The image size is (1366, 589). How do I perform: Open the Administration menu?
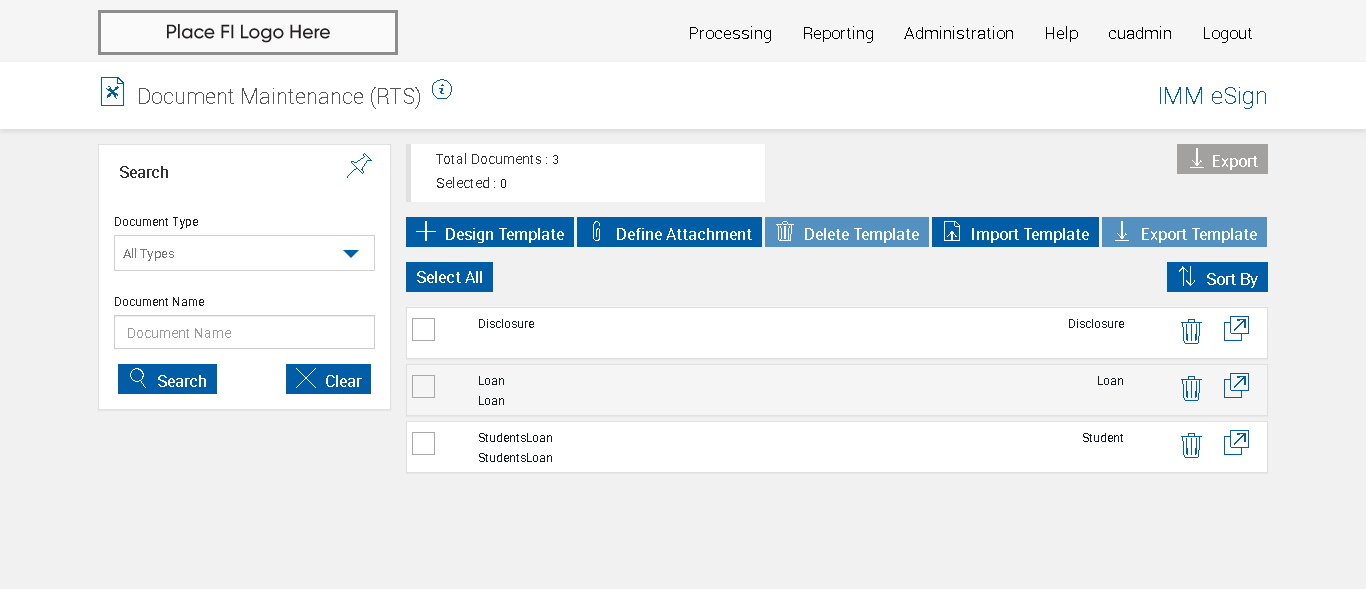958,33
